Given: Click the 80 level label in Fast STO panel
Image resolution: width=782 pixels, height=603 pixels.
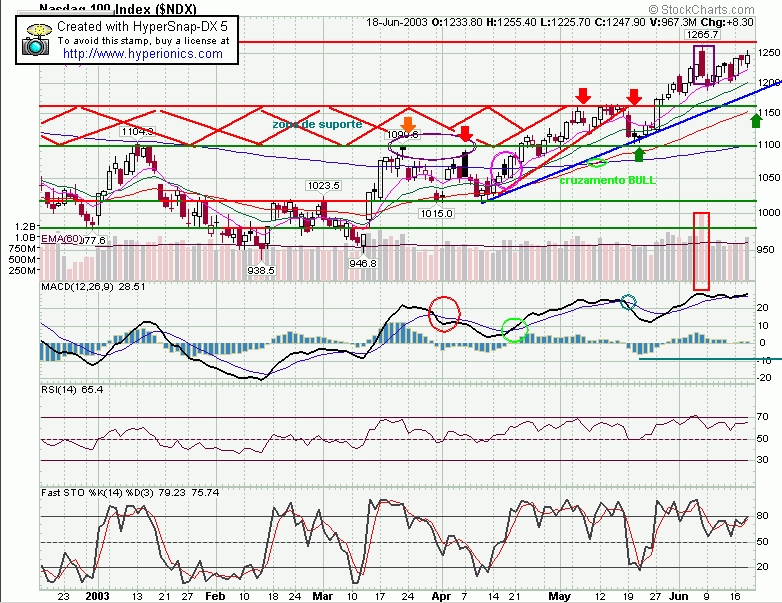Looking at the screenshot, I should (763, 516).
